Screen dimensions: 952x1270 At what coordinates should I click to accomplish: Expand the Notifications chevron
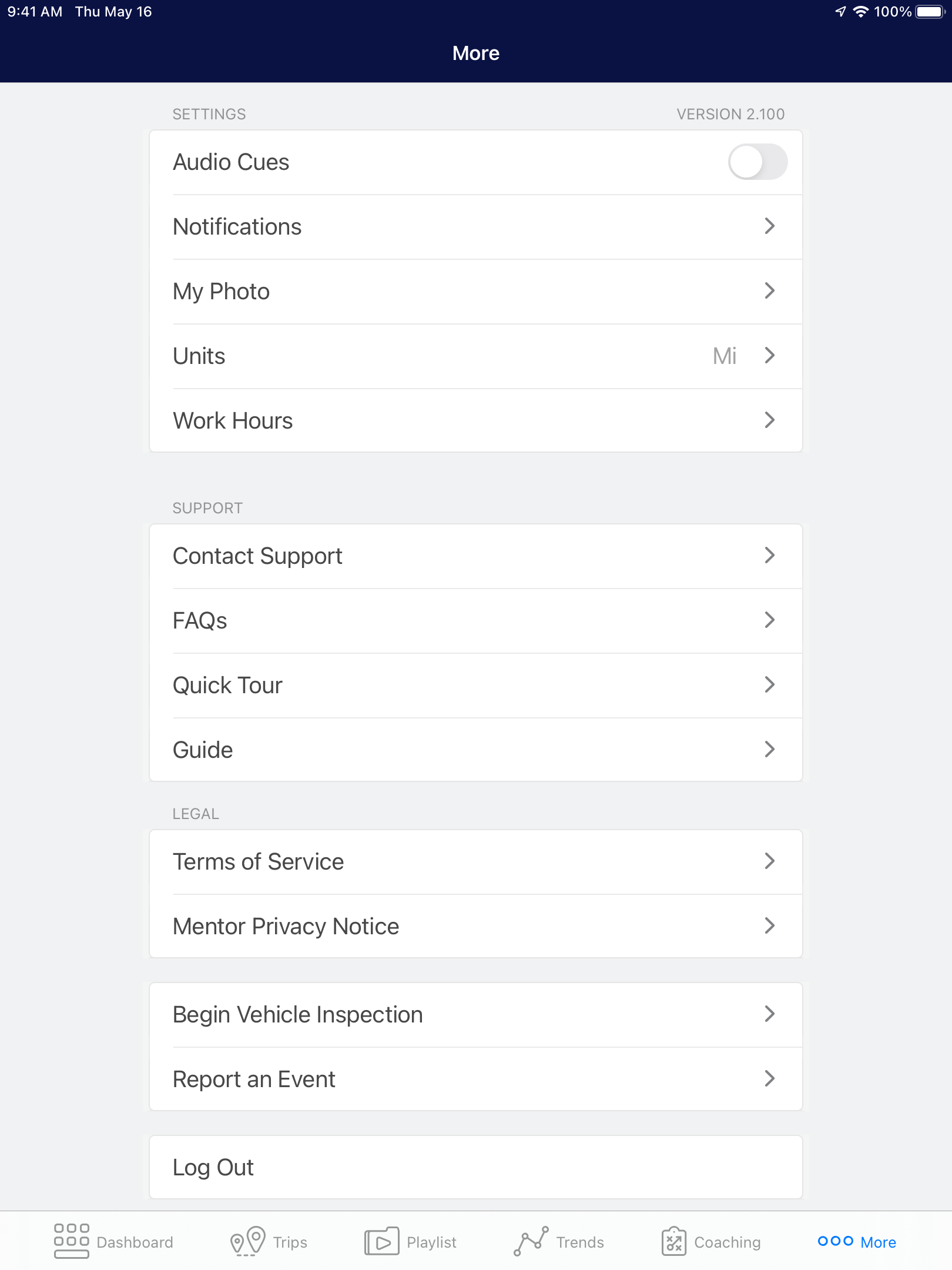(769, 226)
